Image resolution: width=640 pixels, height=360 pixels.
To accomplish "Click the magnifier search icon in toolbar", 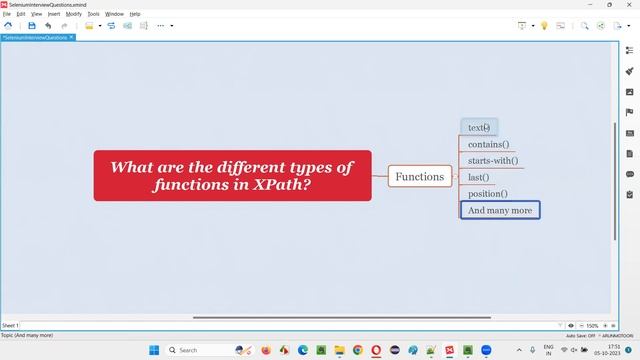I will tap(585, 26).
